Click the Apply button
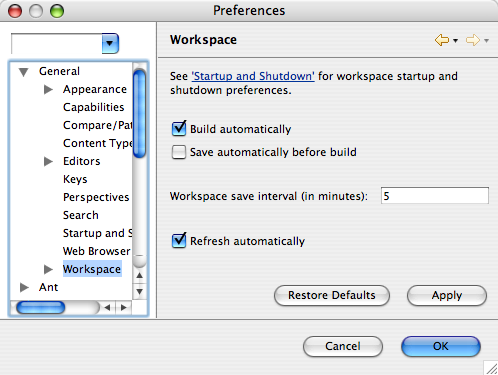498x375 pixels. pyautogui.click(x=447, y=295)
